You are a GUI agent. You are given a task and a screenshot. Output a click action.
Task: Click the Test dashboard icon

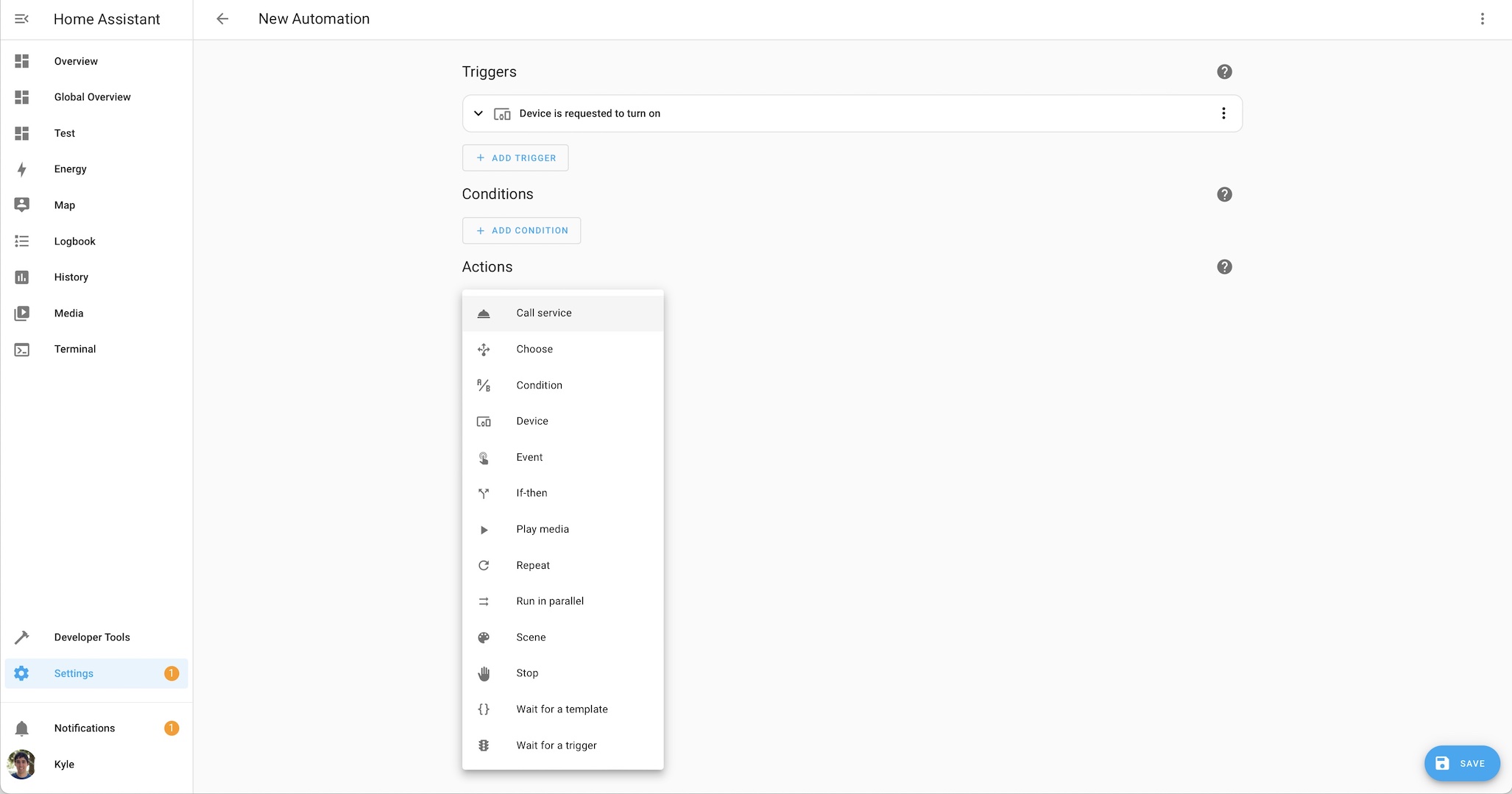tap(22, 133)
